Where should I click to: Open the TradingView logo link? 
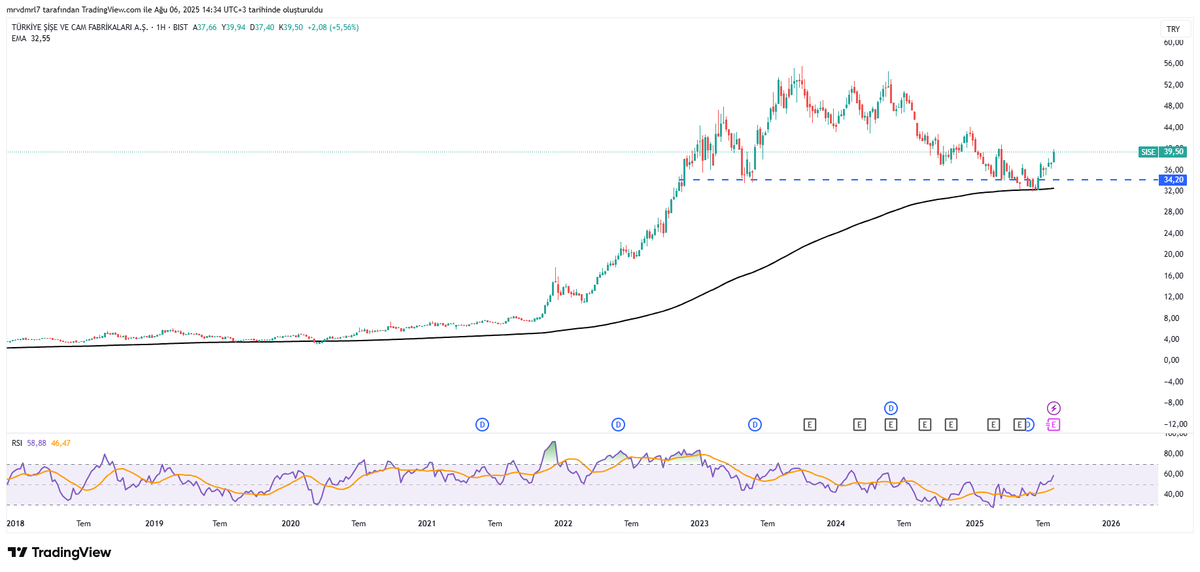(x=60, y=552)
